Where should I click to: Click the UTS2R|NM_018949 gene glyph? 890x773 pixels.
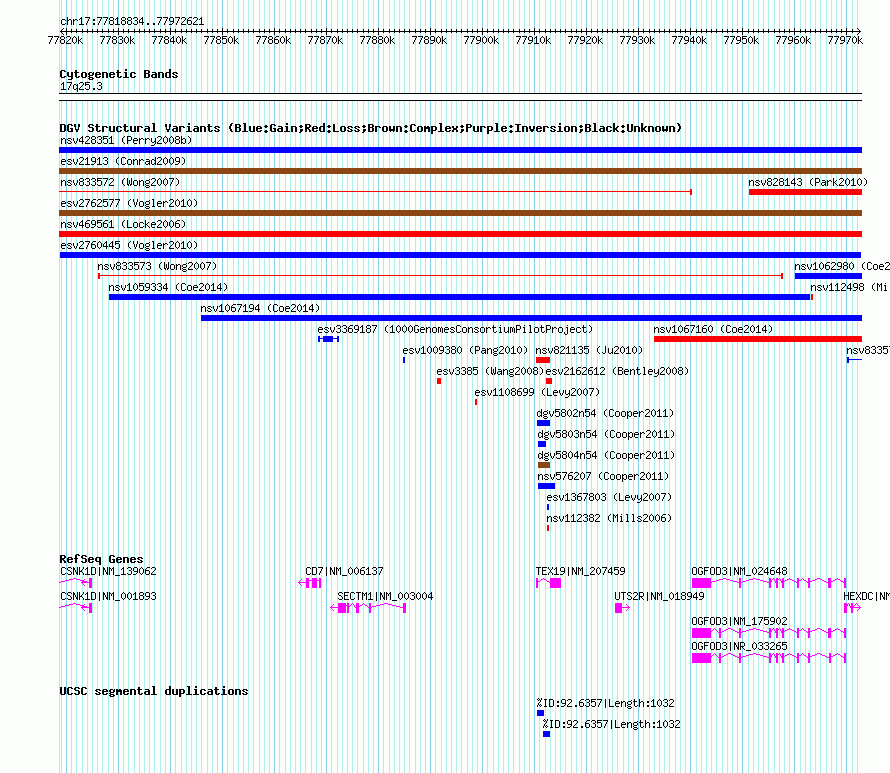point(622,608)
